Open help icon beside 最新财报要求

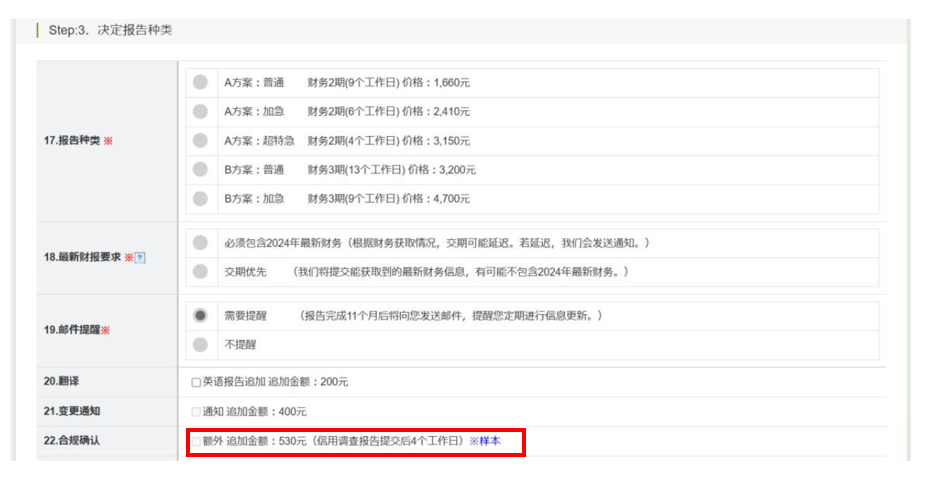(x=141, y=258)
